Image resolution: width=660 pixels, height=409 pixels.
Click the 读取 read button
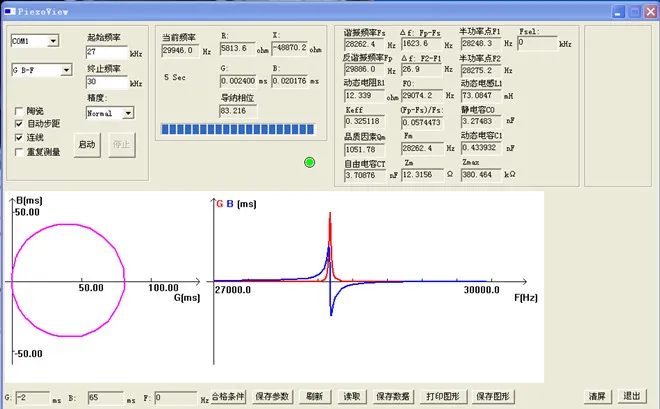click(352, 396)
